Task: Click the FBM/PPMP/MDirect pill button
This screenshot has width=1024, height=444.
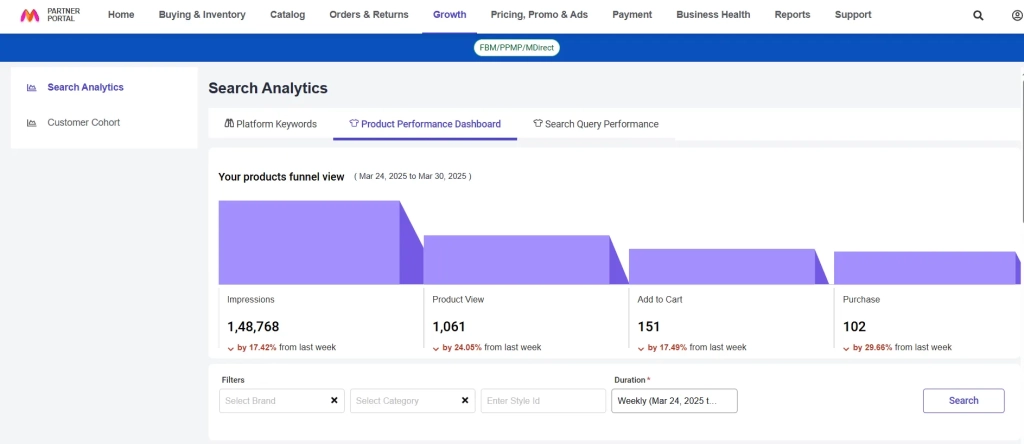Action: coord(517,48)
